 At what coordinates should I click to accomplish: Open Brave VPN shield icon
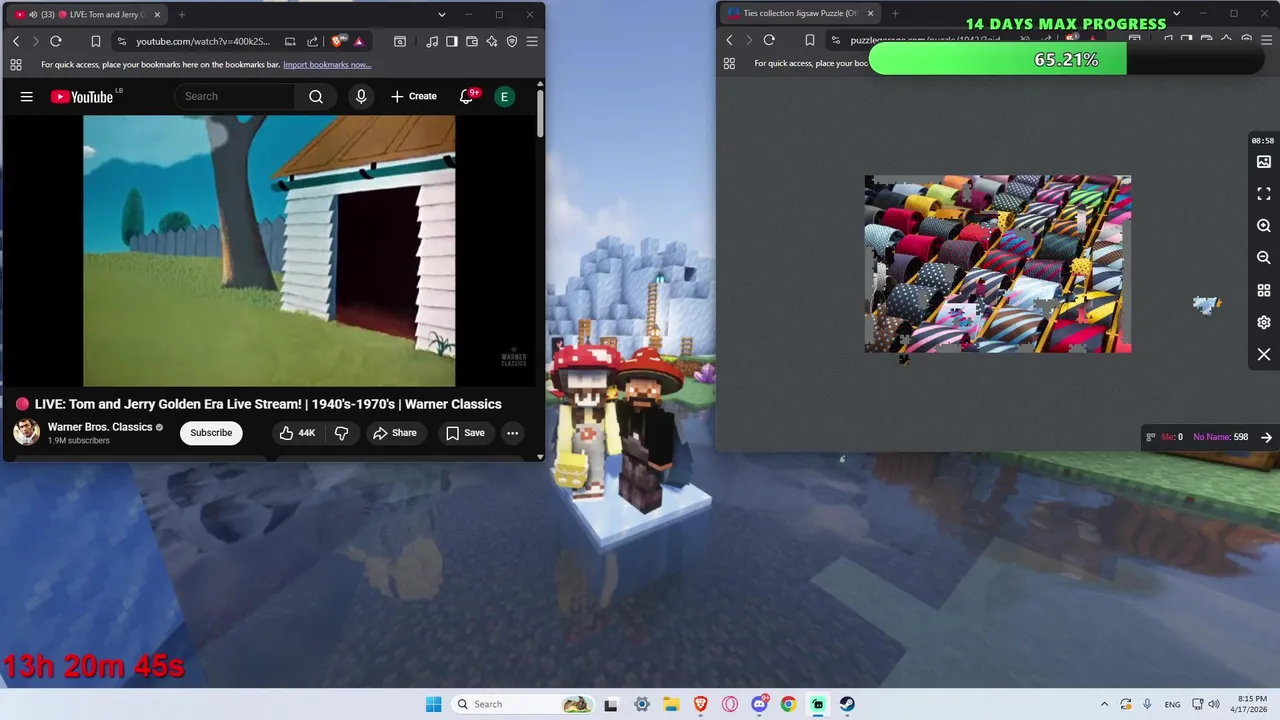click(512, 41)
